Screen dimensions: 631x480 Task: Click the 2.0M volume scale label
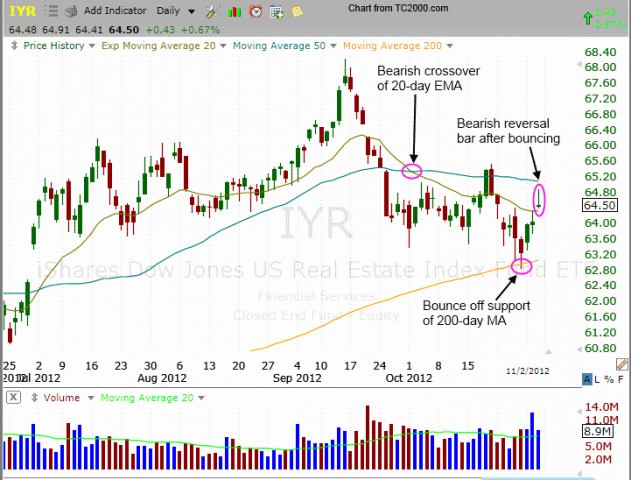598,459
